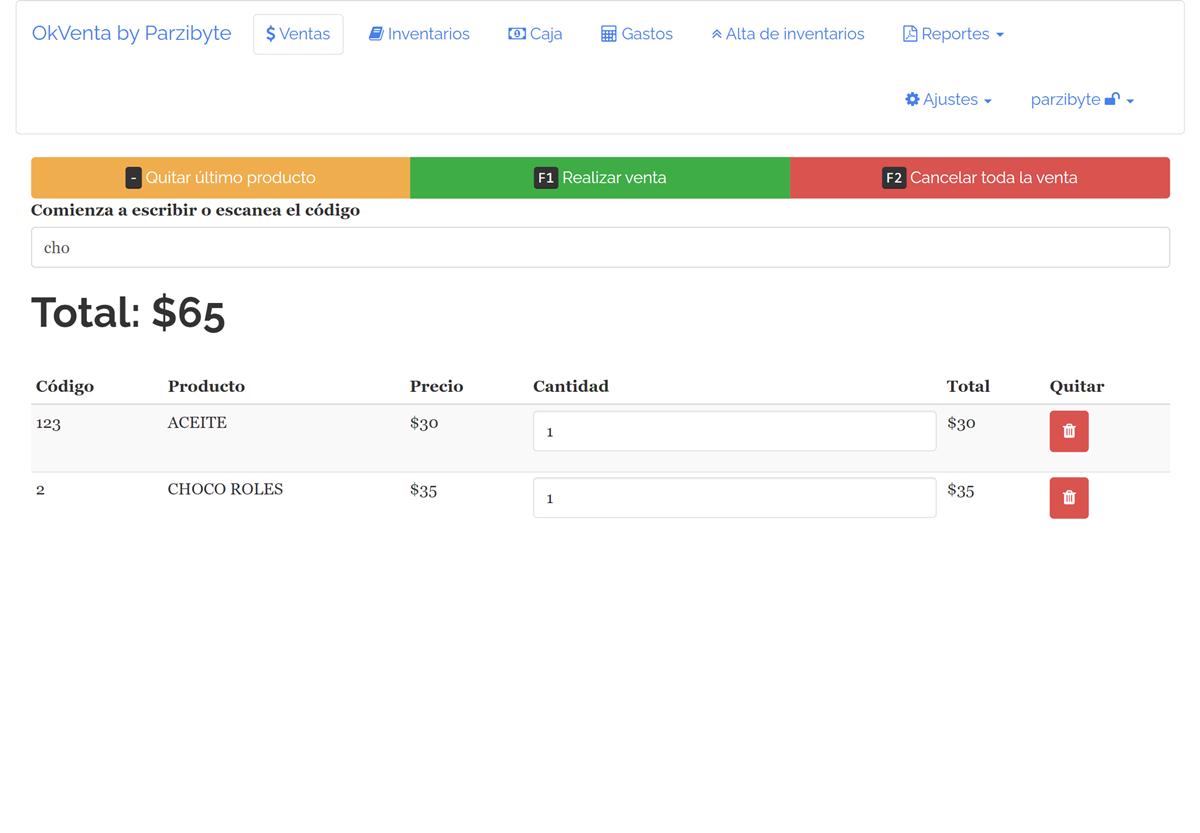Click the quantity field for CHOCO ROLES
The height and width of the screenshot is (833, 1200).
tap(734, 498)
